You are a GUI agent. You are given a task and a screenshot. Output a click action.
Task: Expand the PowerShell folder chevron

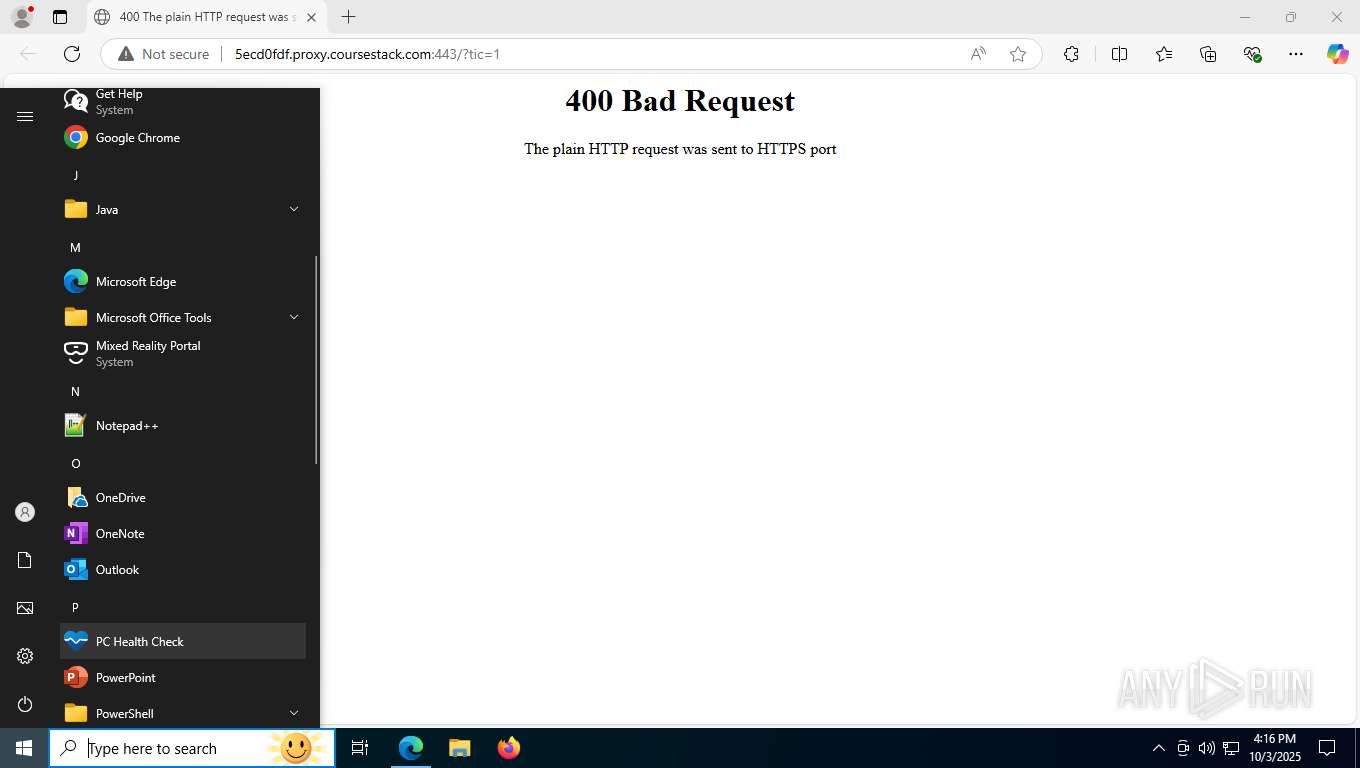coord(294,713)
